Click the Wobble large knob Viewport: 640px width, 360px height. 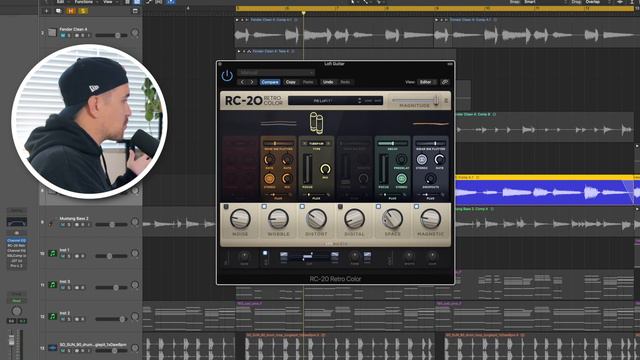coord(278,219)
